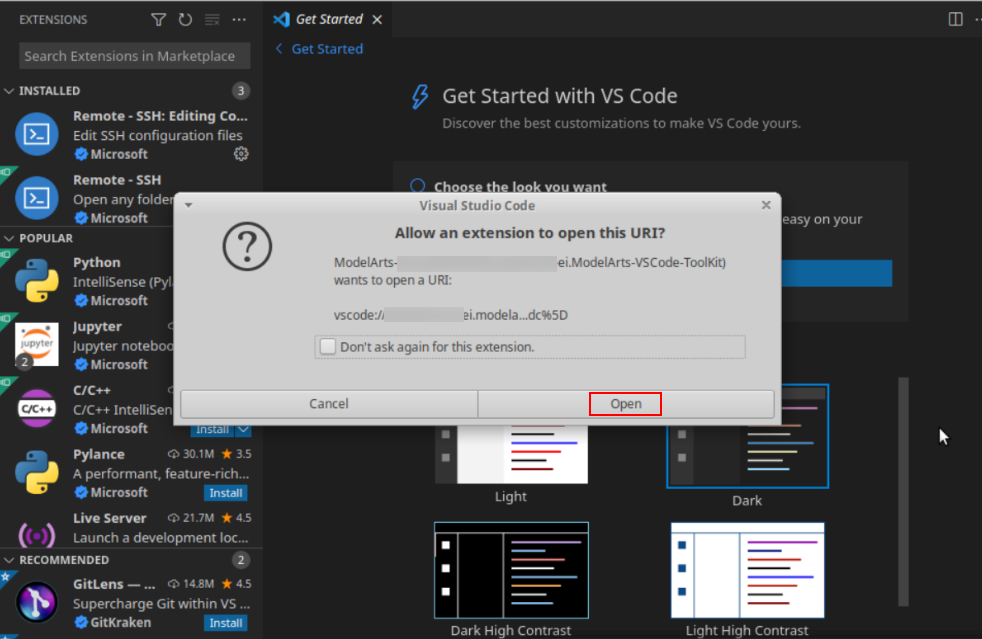Close the Allow extension URI dialog
This screenshot has width=982, height=639.
click(766, 205)
